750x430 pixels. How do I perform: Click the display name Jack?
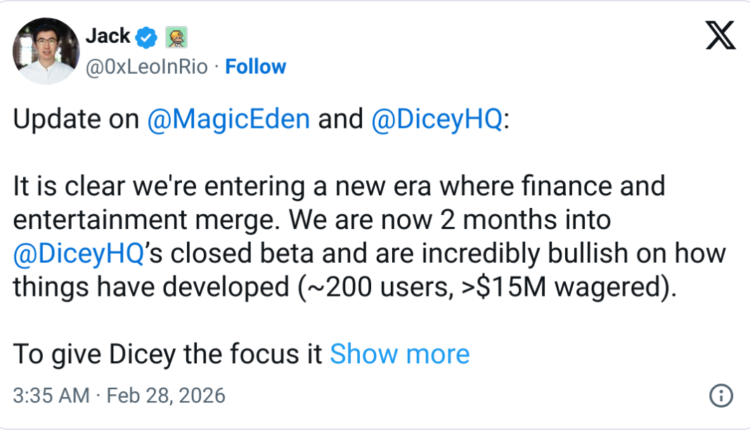(108, 37)
